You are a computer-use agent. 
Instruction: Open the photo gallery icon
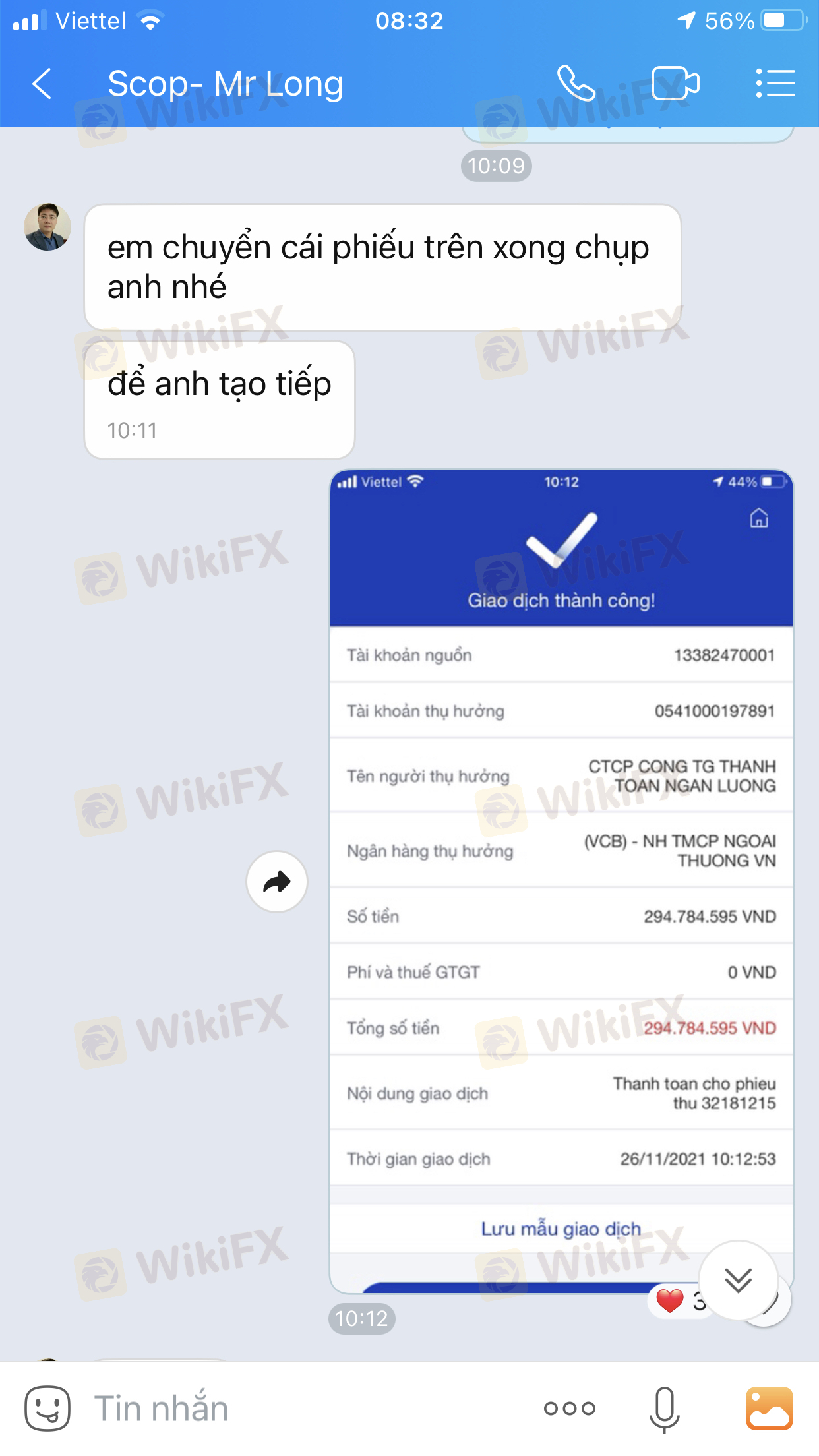coord(769,1408)
